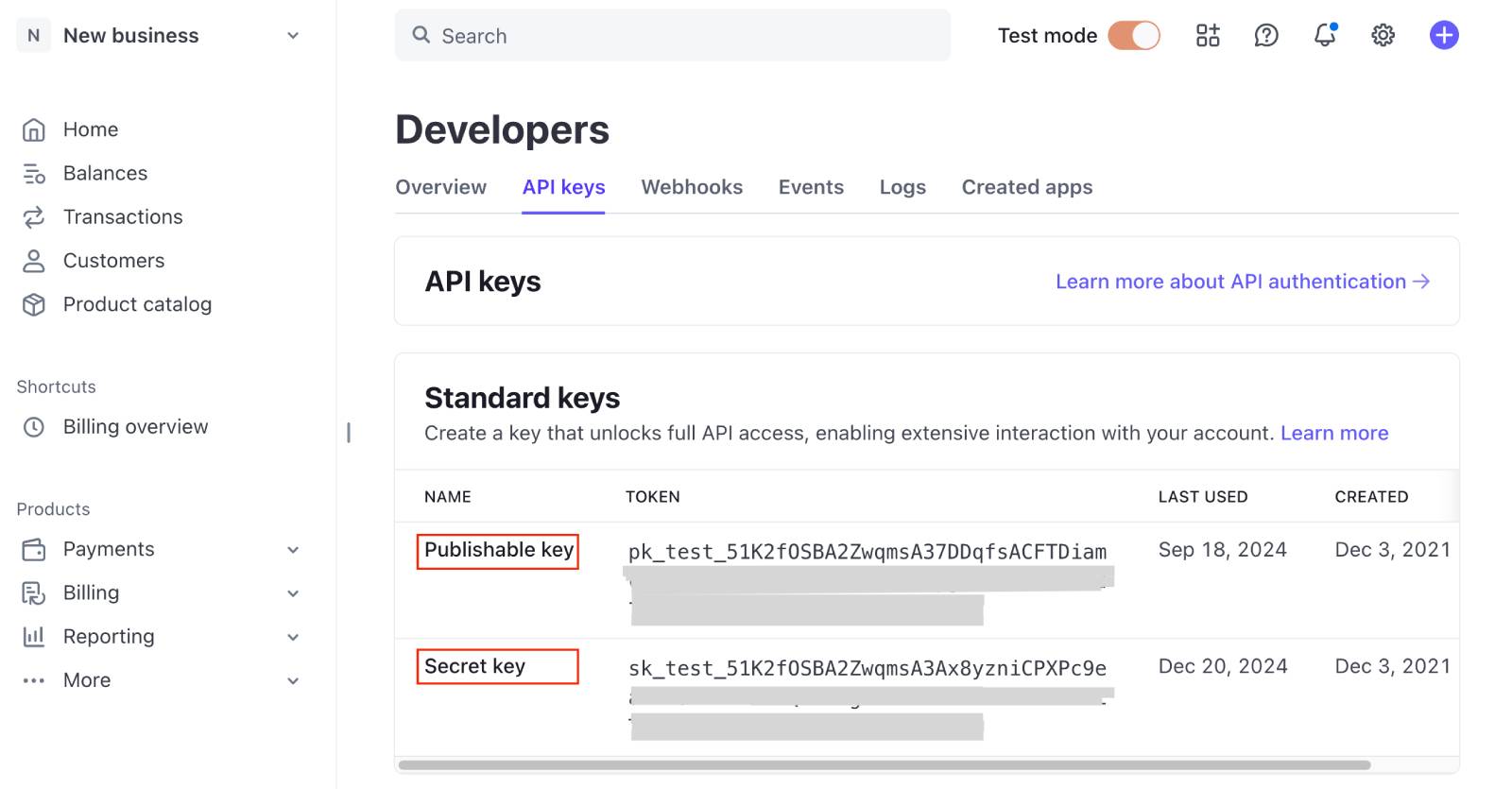Expand the Payments menu chevron
This screenshot has height=789, width=1512.
click(293, 550)
